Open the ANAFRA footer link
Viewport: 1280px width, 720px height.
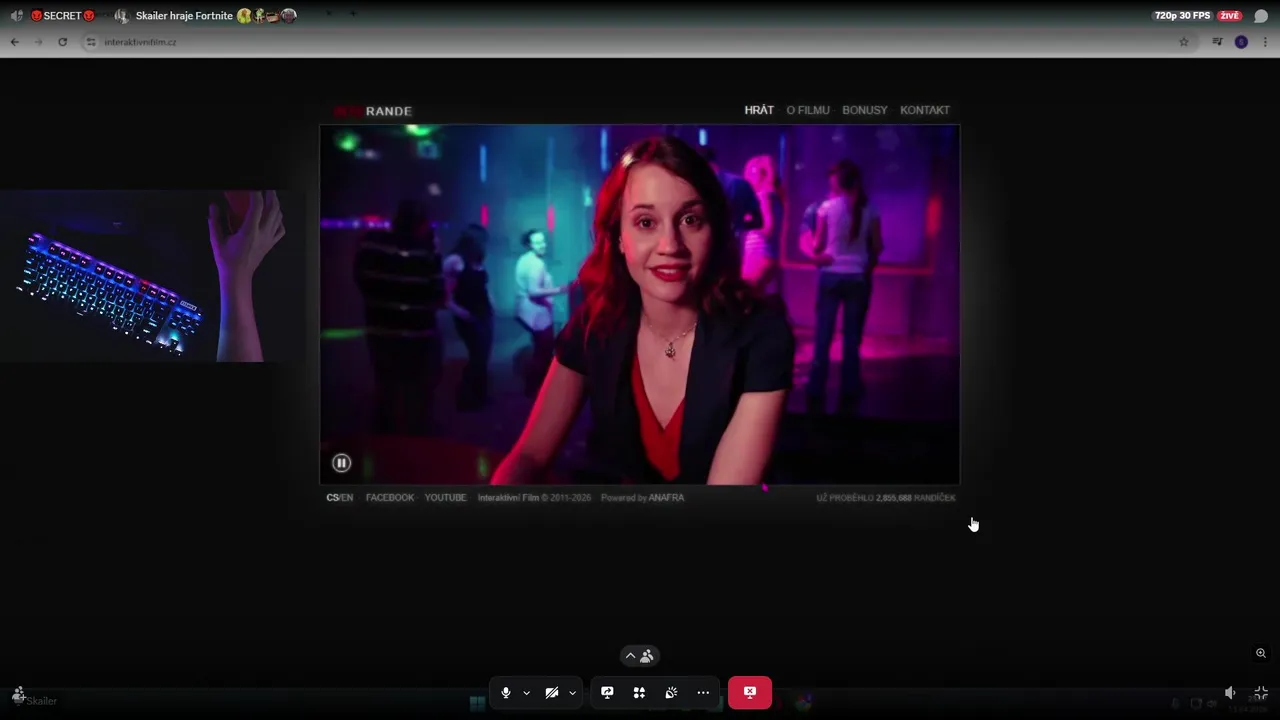click(x=666, y=497)
